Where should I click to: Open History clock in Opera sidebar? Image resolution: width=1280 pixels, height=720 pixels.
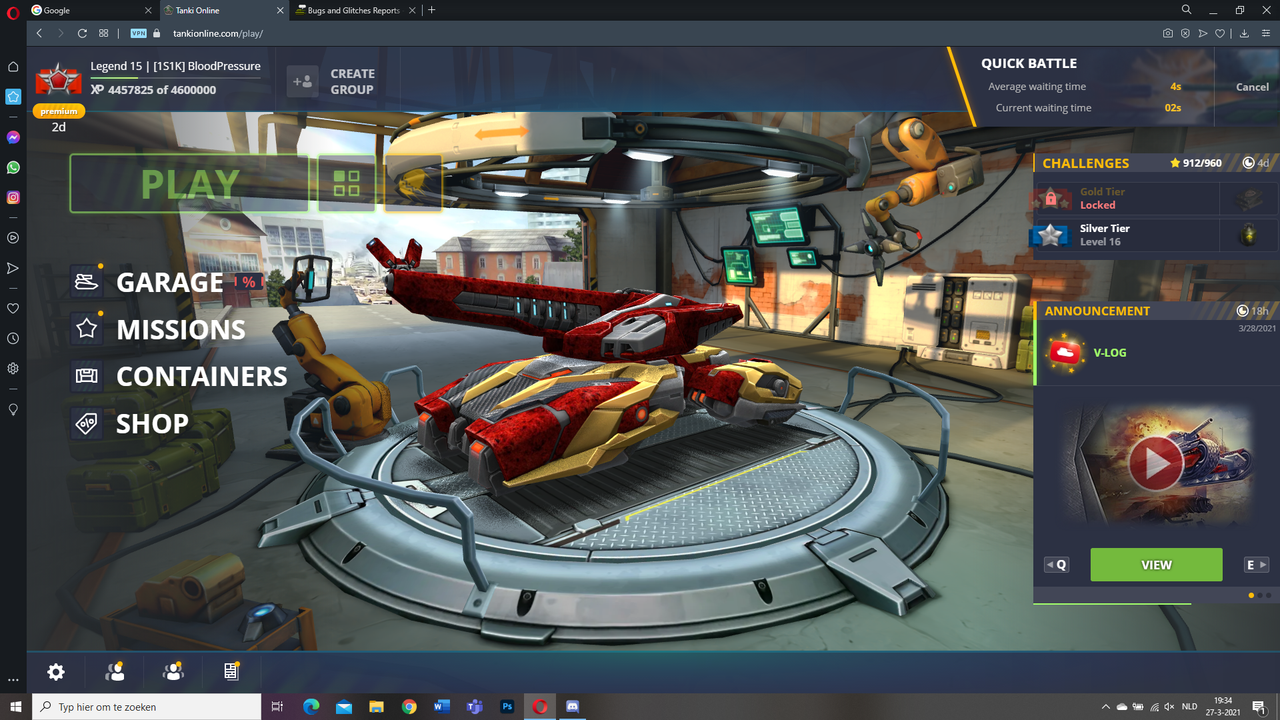coord(13,339)
